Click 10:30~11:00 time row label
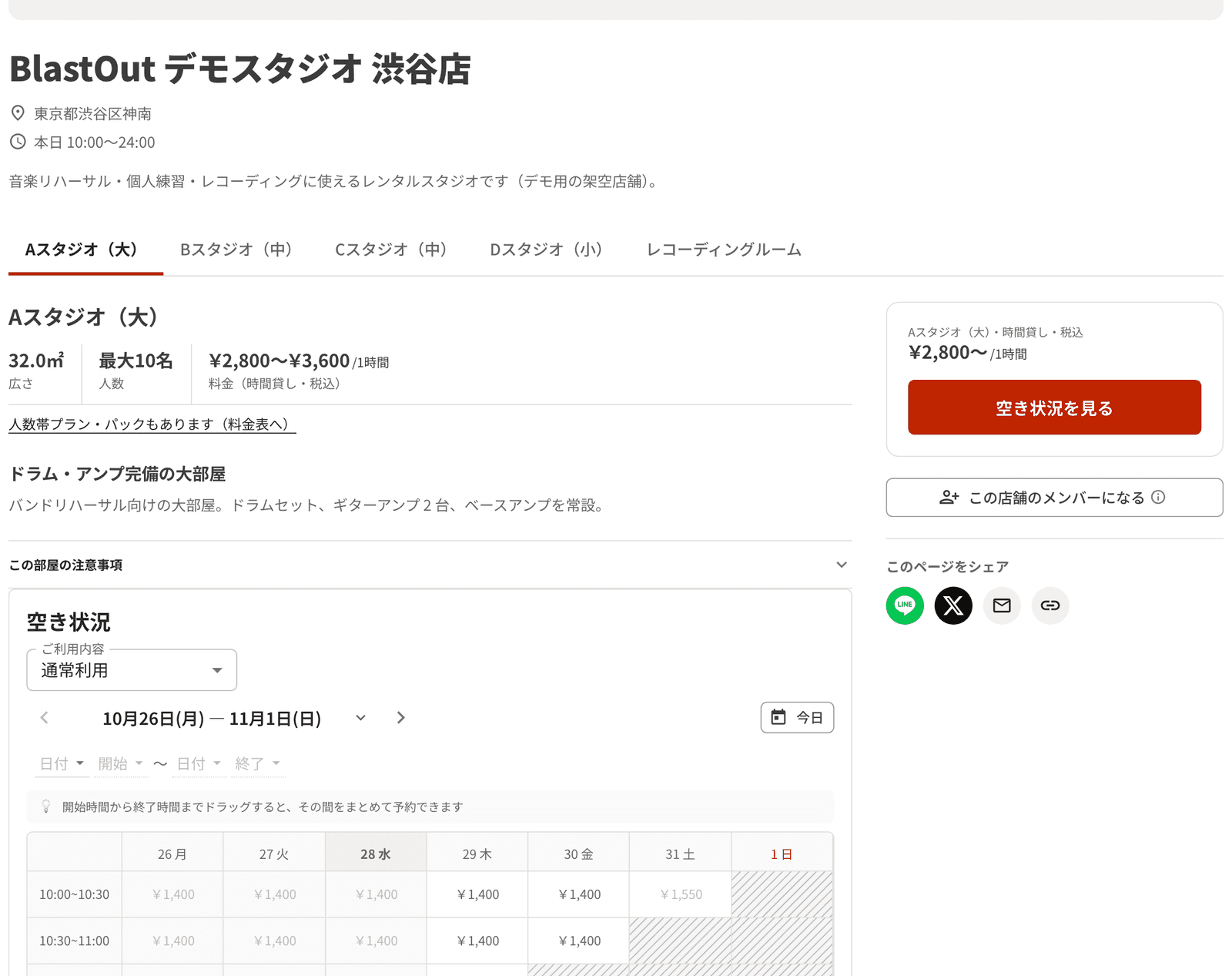 point(75,941)
